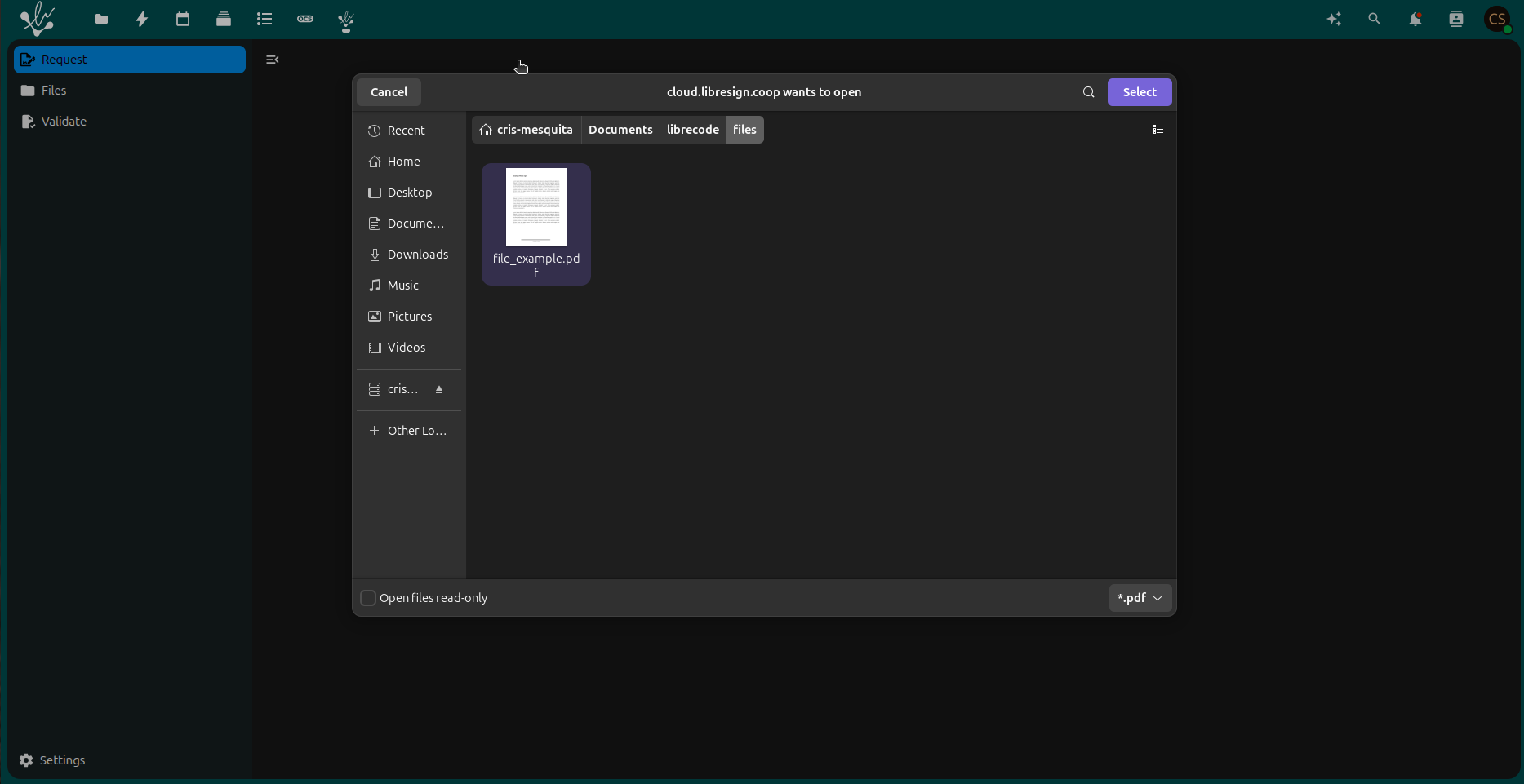Image resolution: width=1524 pixels, height=784 pixels.
Task: Open the Activity lightning icon
Action: 142,19
